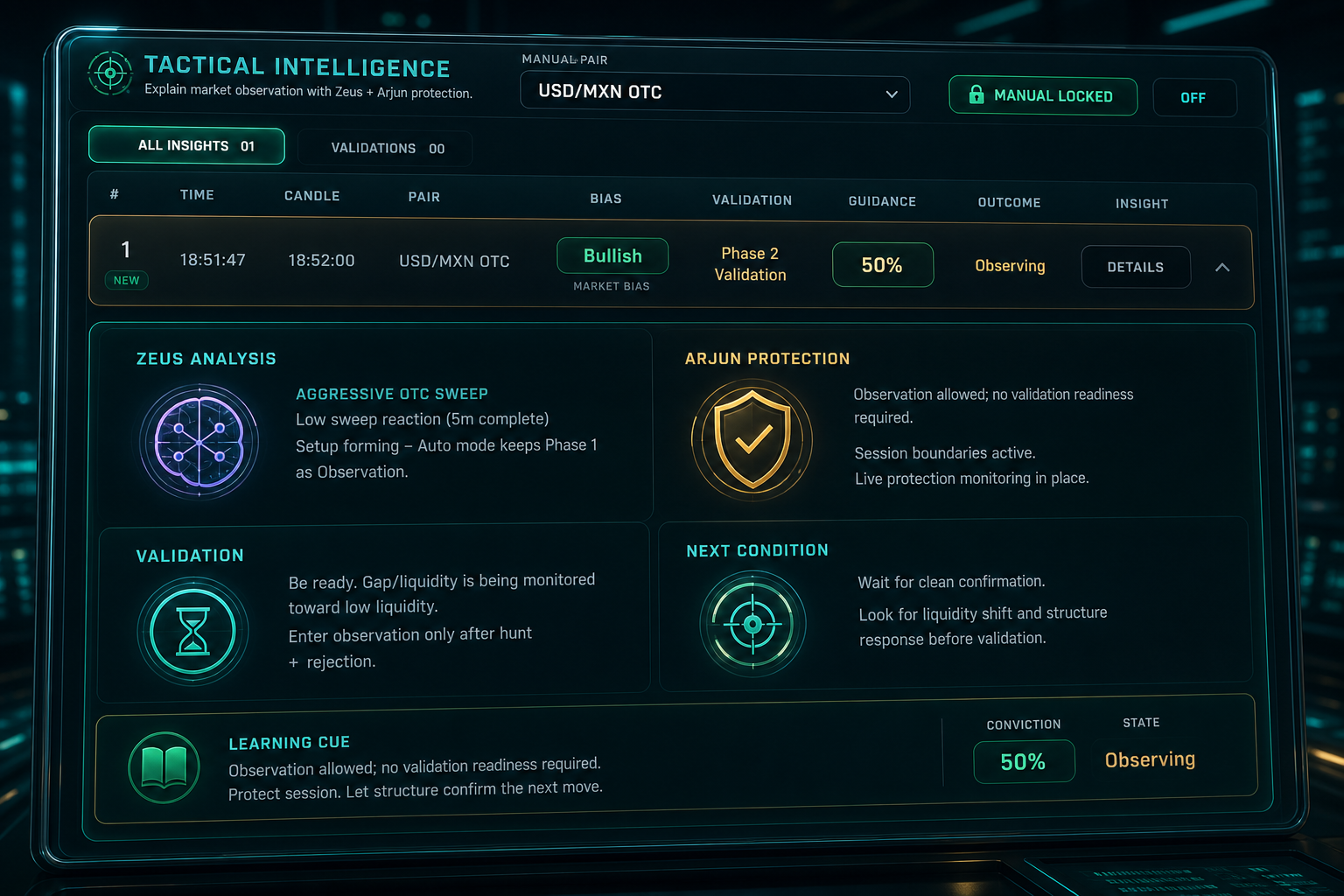Screen dimensions: 1344x896
Task: Click the Arjun Protection shield icon
Action: tap(752, 440)
